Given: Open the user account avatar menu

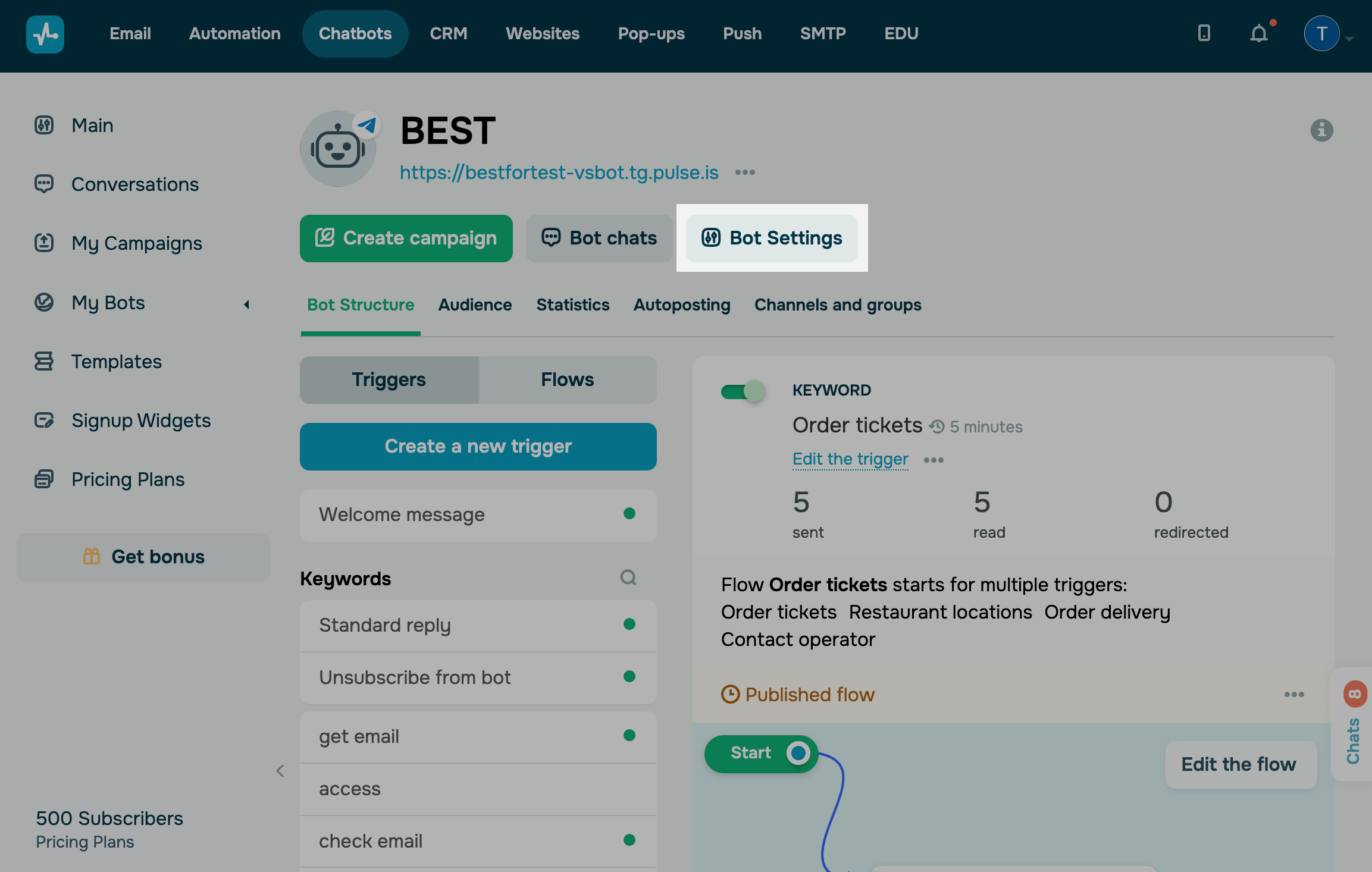Looking at the screenshot, I should 1321,34.
